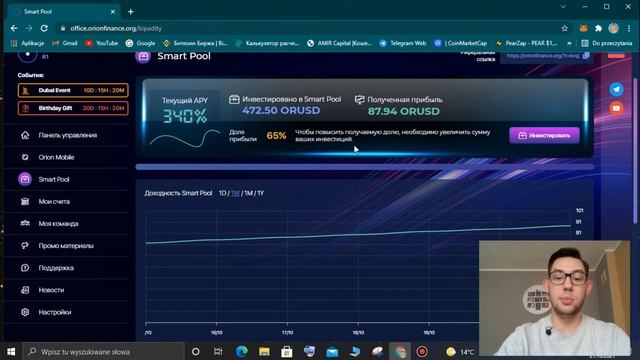Image resolution: width=640 pixels, height=360 pixels.
Task: Click the purple Smart Pool sidebar icon
Action: click(25, 179)
